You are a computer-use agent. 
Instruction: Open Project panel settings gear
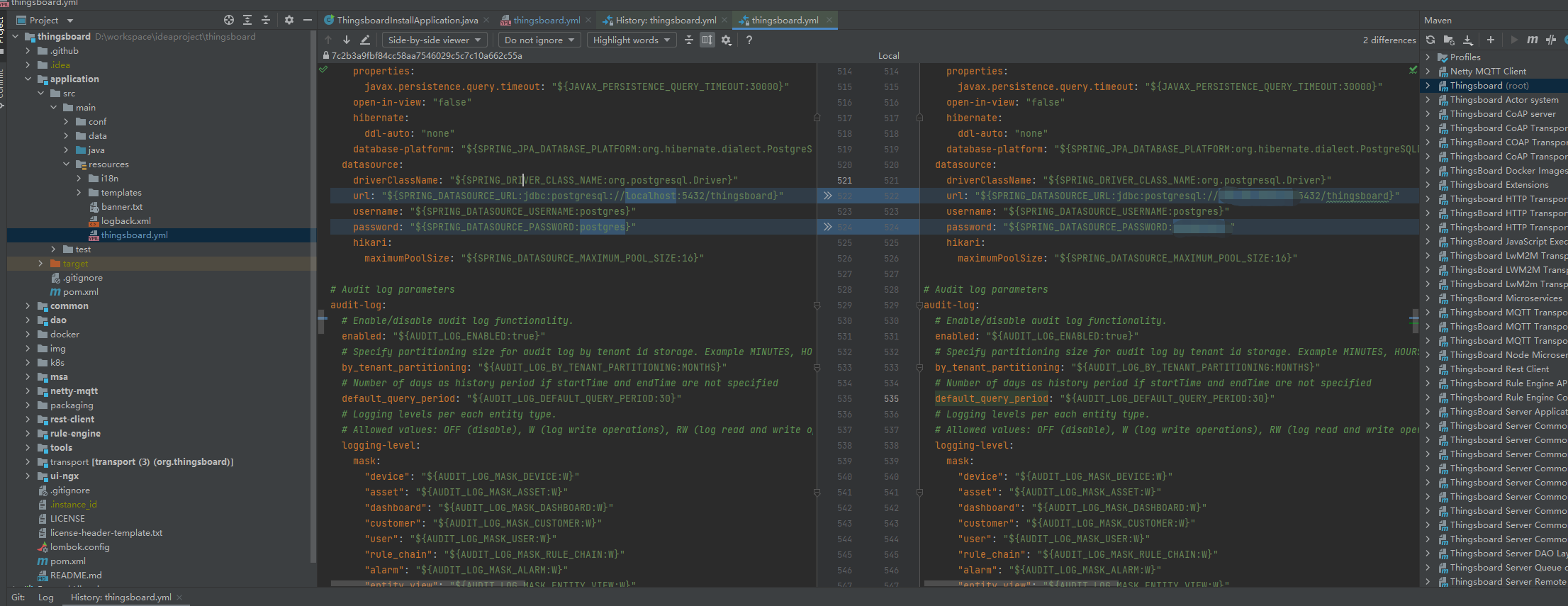[289, 20]
